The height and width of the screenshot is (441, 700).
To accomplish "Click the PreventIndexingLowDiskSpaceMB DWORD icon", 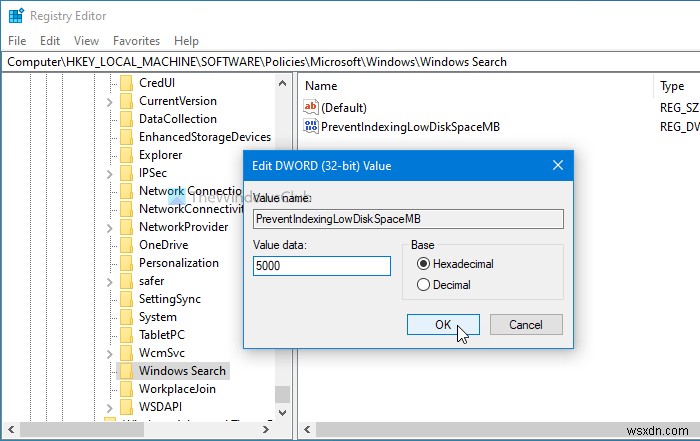I will [x=311, y=126].
